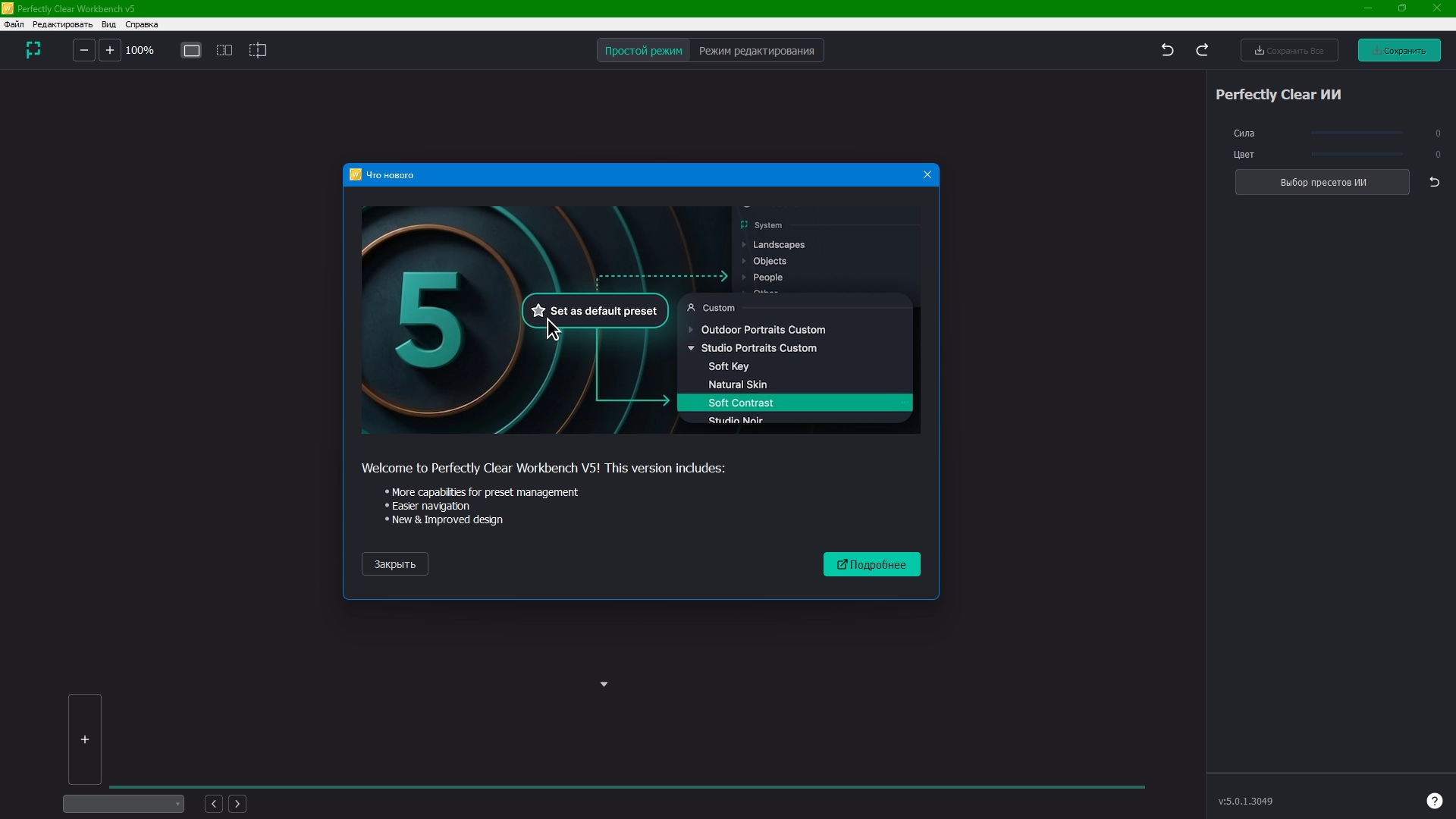Open the Файл menu

point(14,24)
